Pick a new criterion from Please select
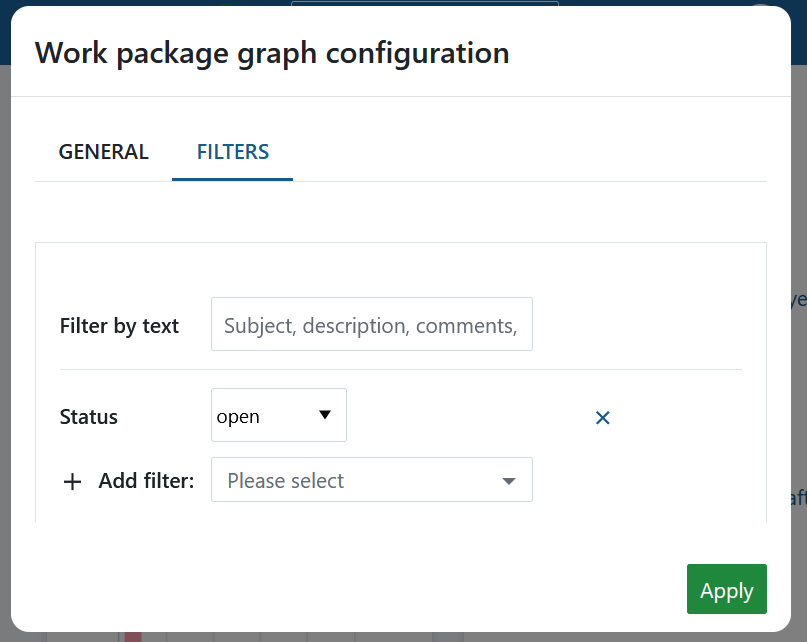The width and height of the screenshot is (807, 642). click(x=371, y=480)
